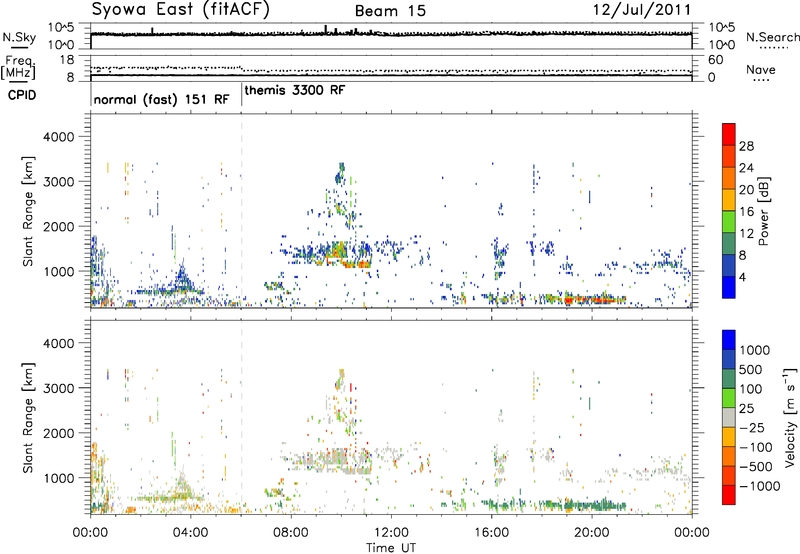Click the '08:00' time tick label
The image size is (800, 554).
(290, 533)
